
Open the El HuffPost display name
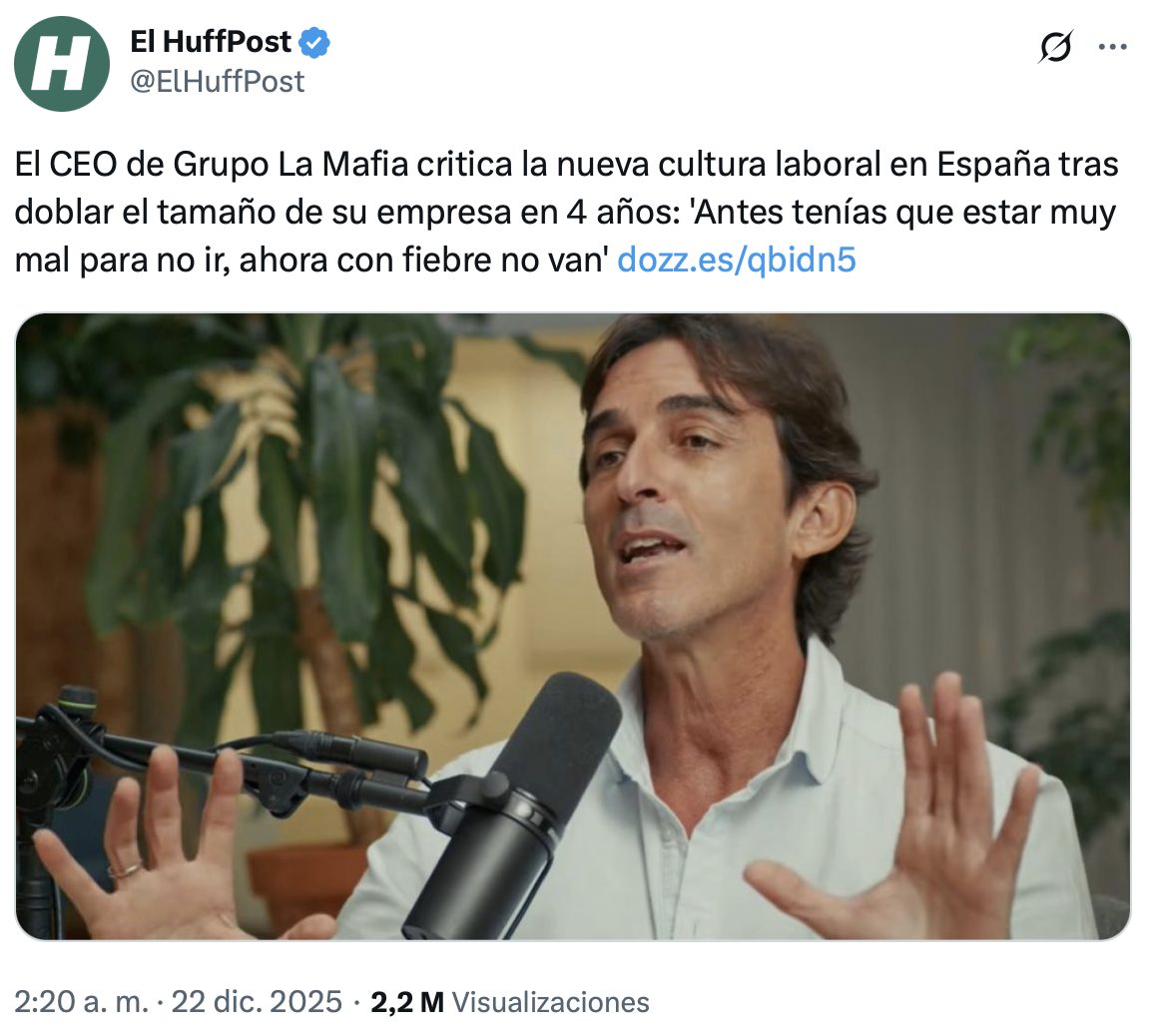(x=210, y=42)
